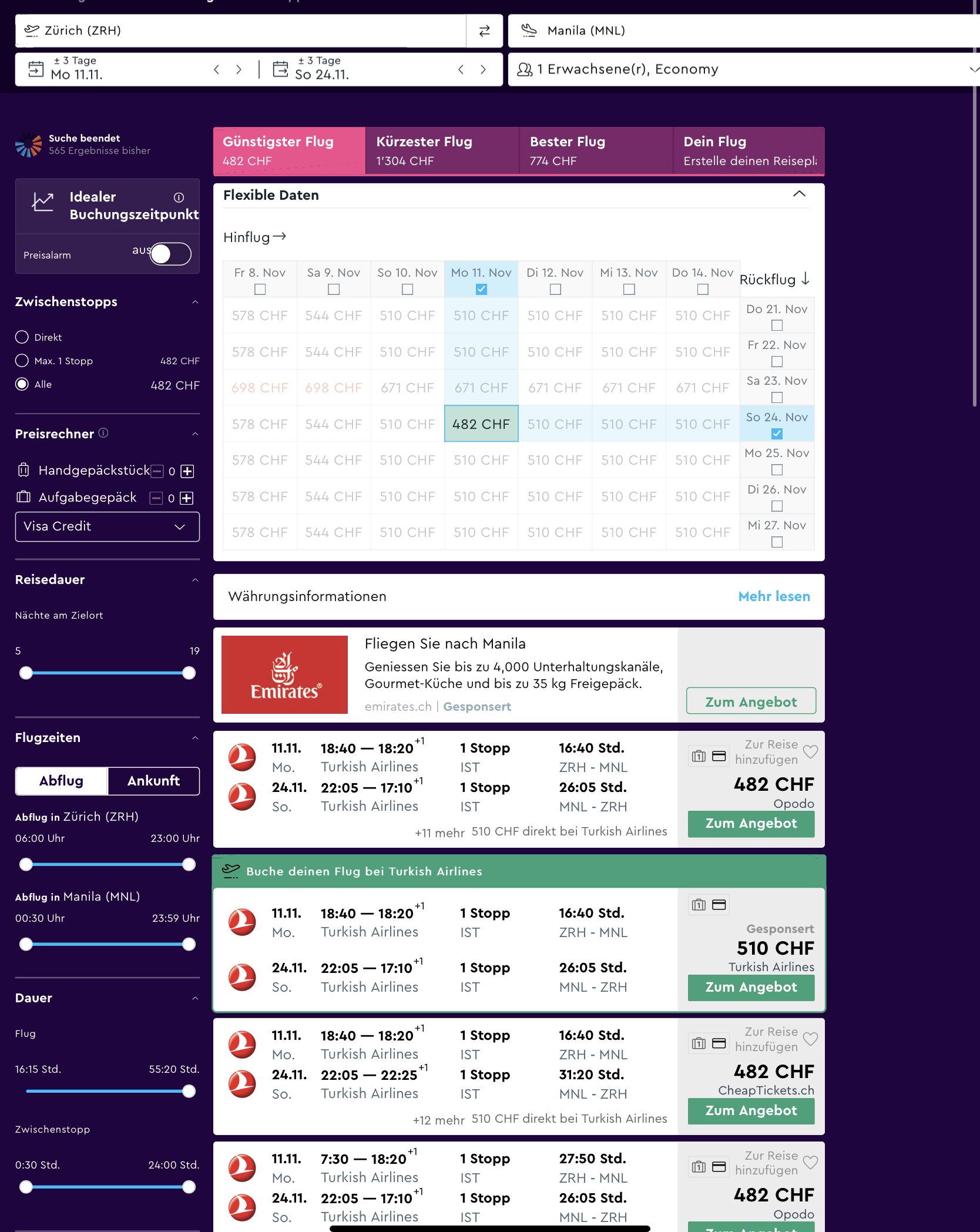The width and height of the screenshot is (980, 1232).
Task: Select the Direkt stops radio option
Action: pyautogui.click(x=22, y=337)
